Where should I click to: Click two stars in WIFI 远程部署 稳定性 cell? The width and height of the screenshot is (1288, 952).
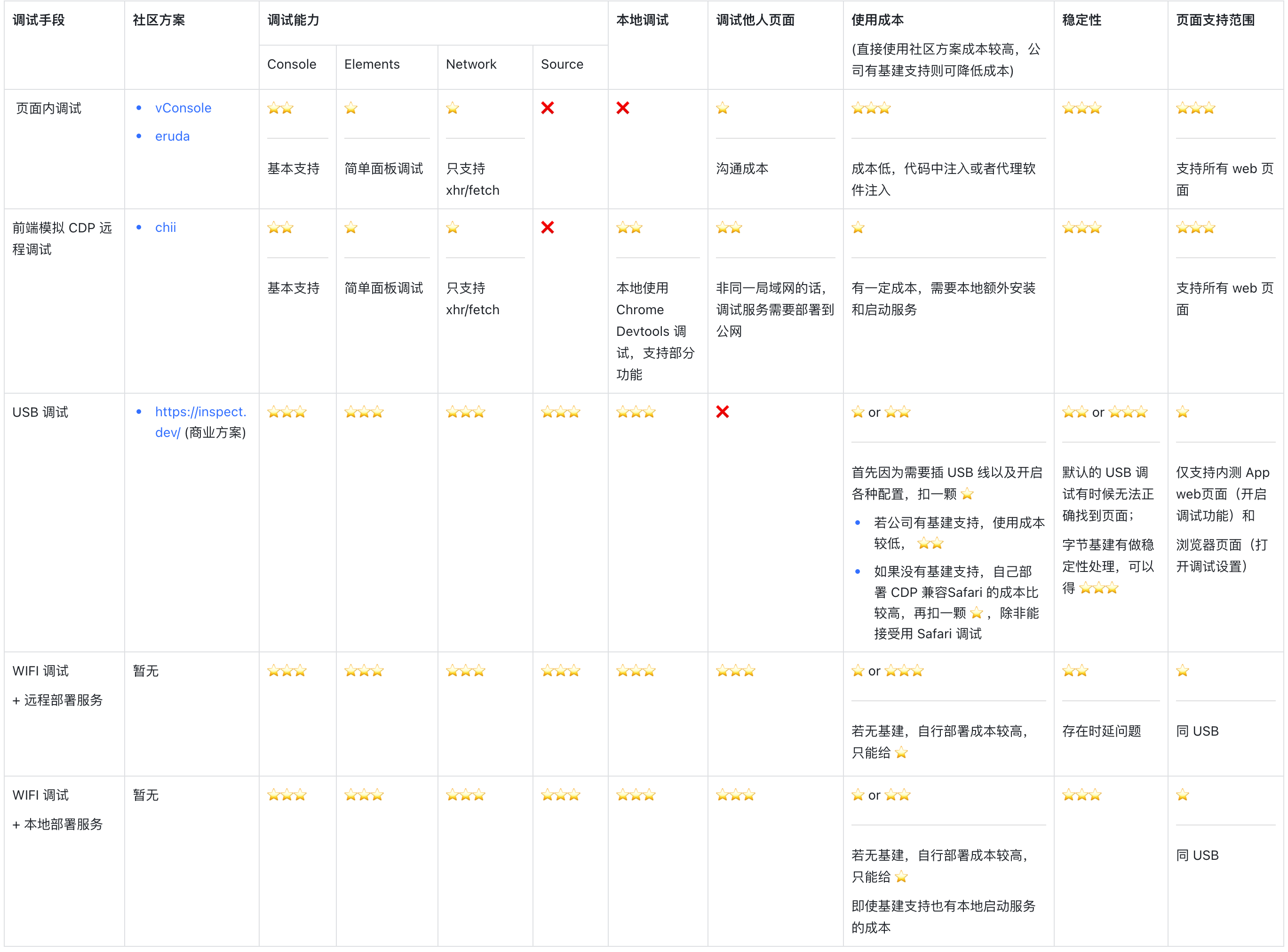tap(1074, 670)
